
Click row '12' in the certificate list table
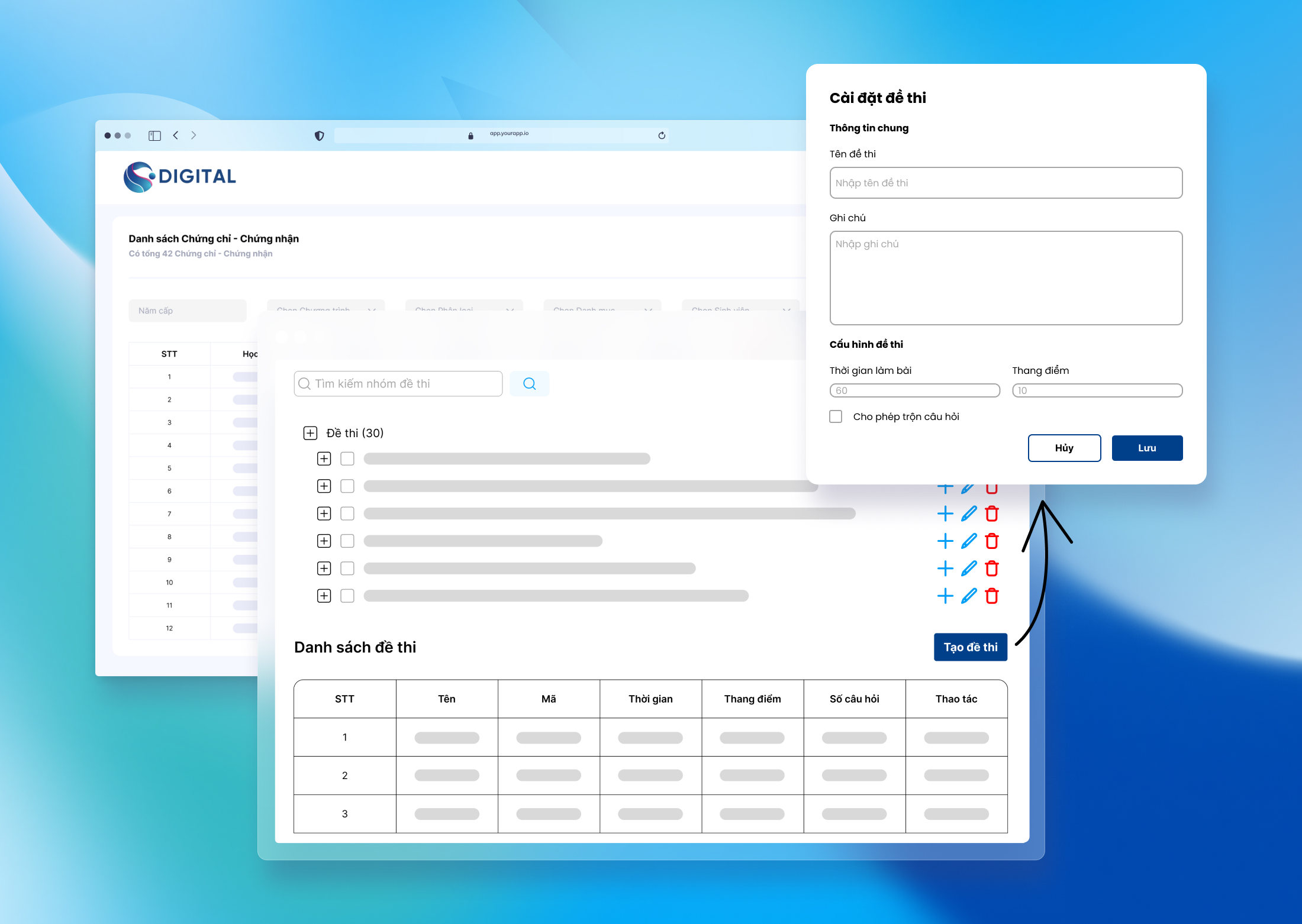(x=193, y=628)
